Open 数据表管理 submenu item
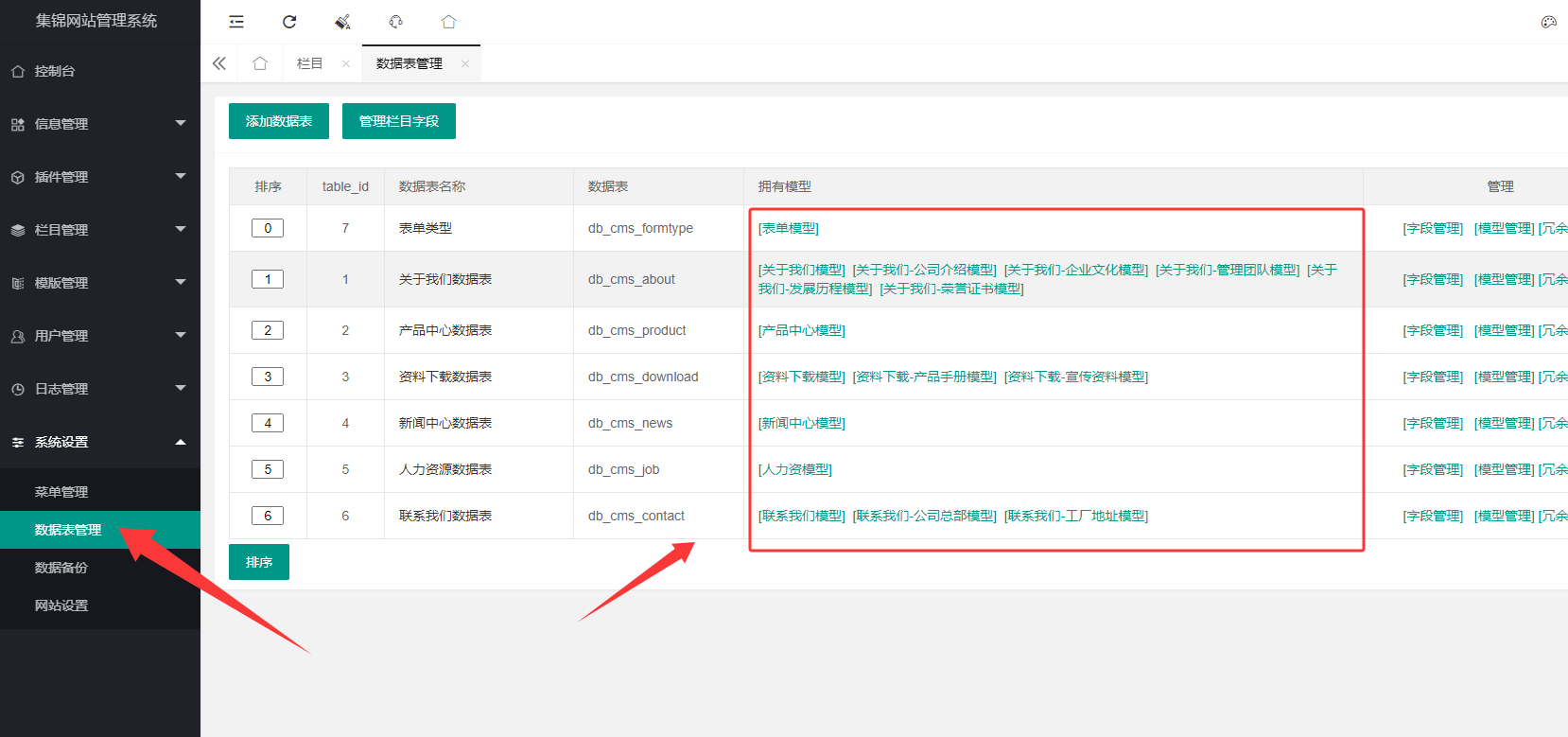 coord(100,530)
